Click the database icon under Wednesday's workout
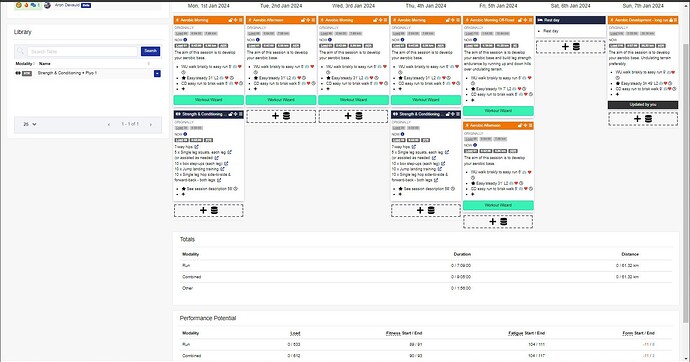The height and width of the screenshot is (362, 690). tap(359, 116)
